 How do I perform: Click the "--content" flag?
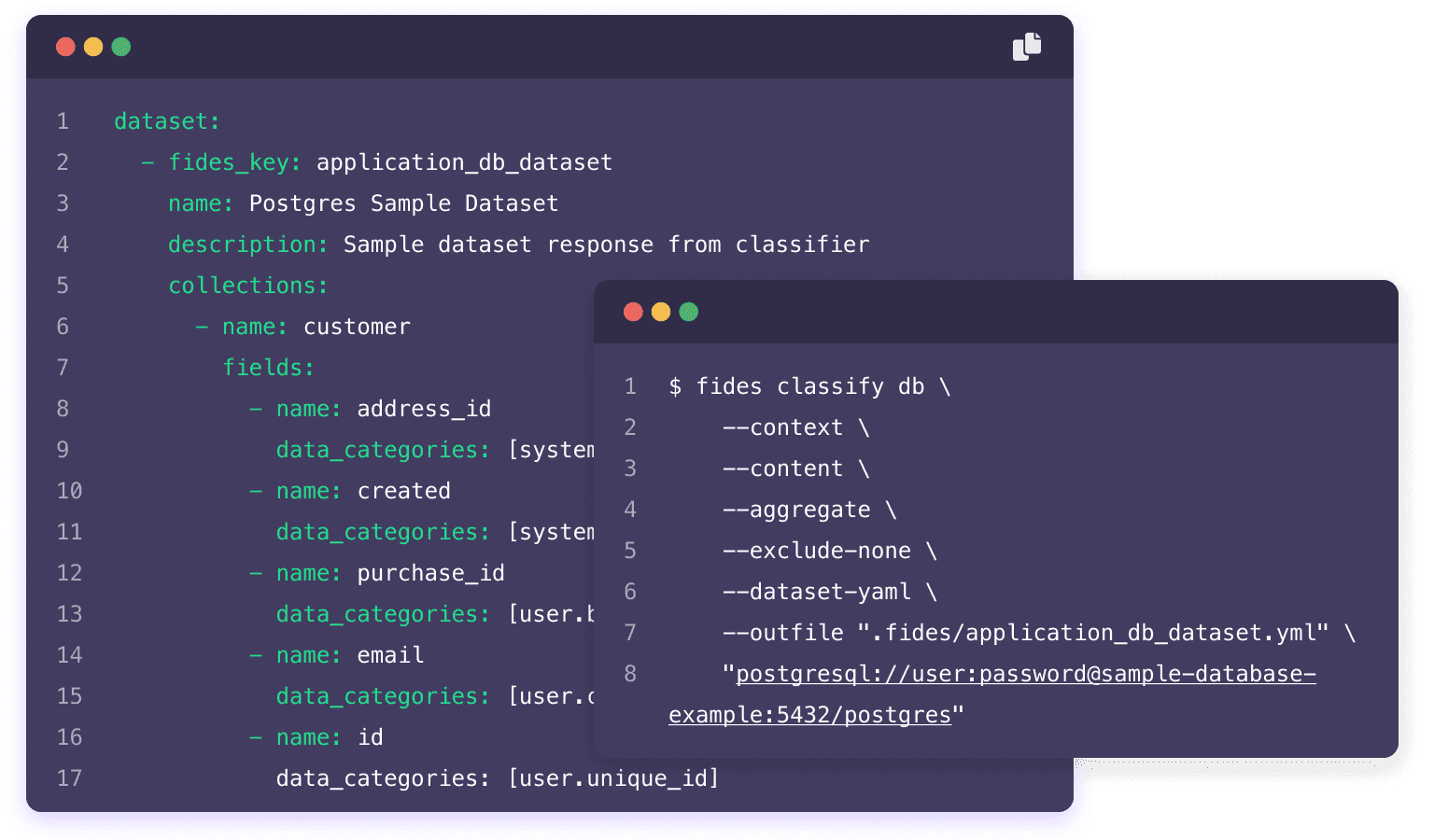click(782, 469)
